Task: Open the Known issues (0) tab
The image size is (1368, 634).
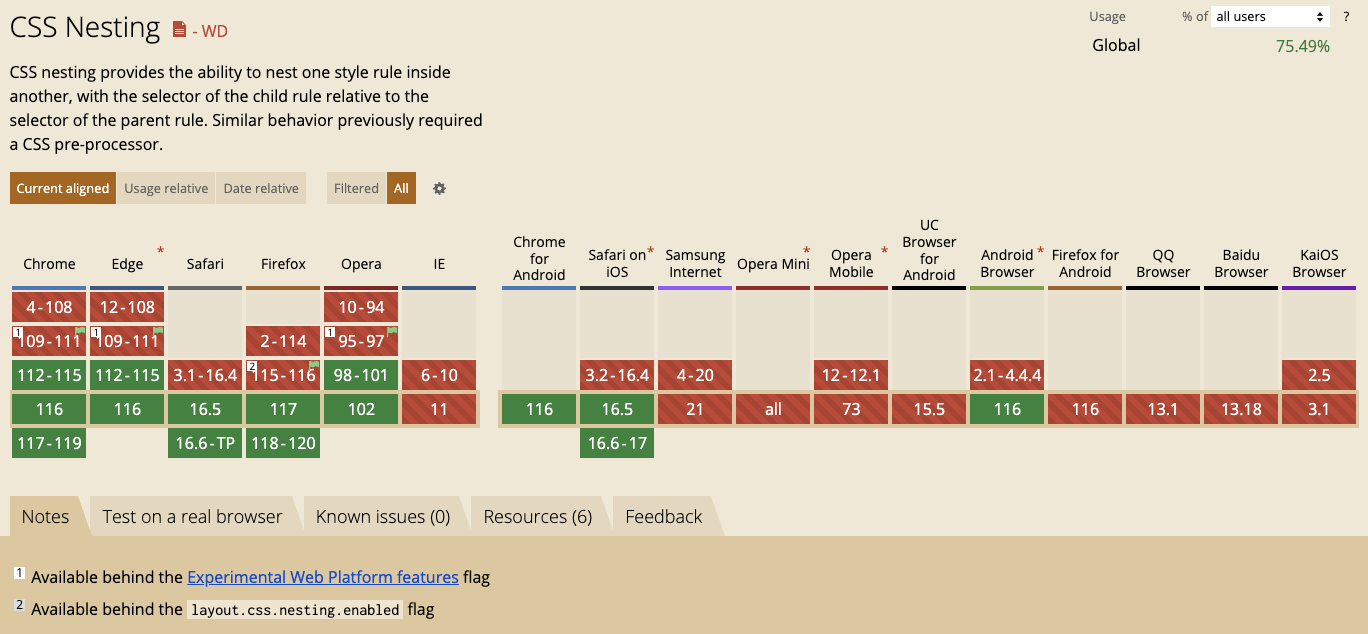Action: pos(383,516)
